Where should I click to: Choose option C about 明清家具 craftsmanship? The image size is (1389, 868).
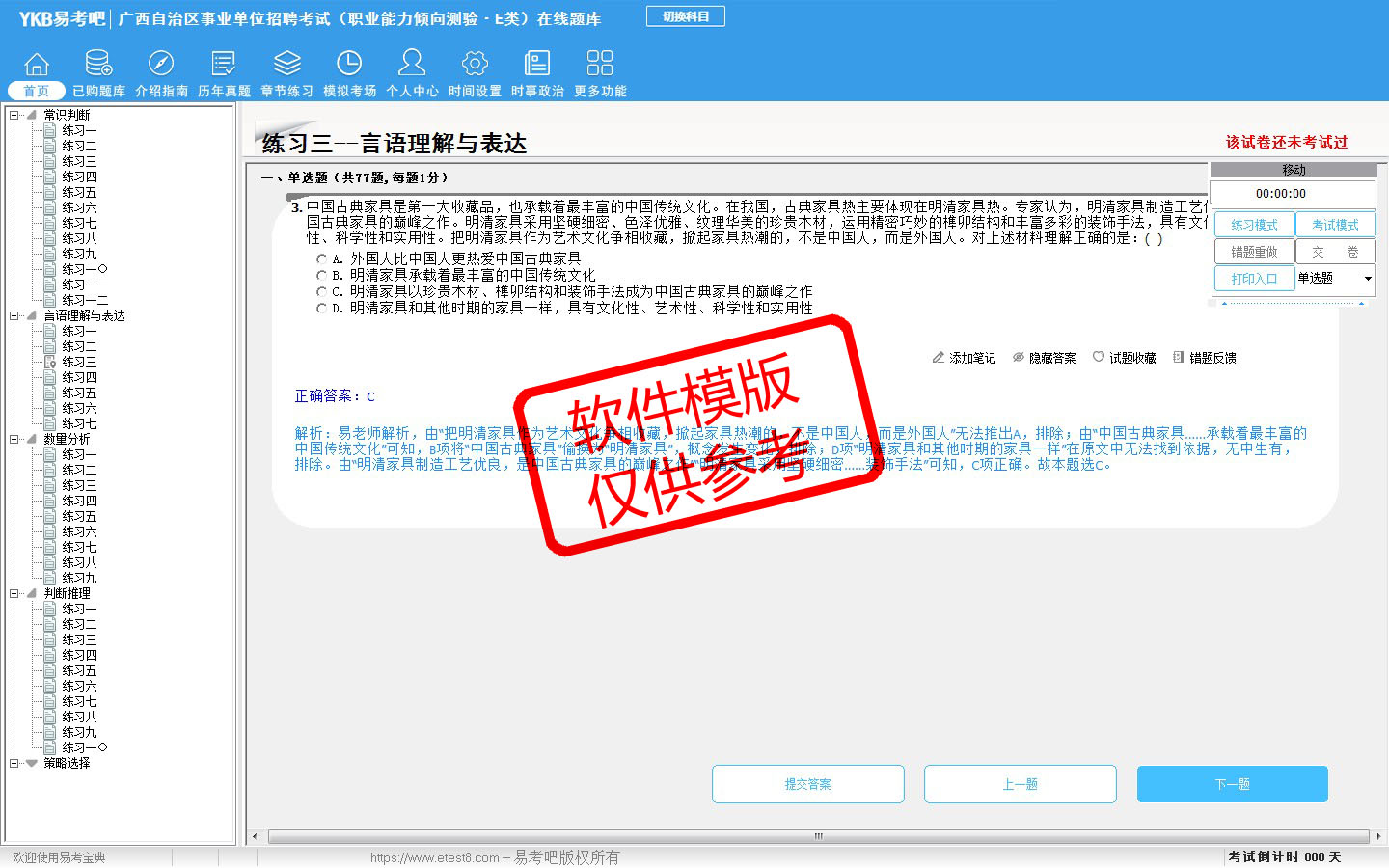pyautogui.click(x=322, y=291)
